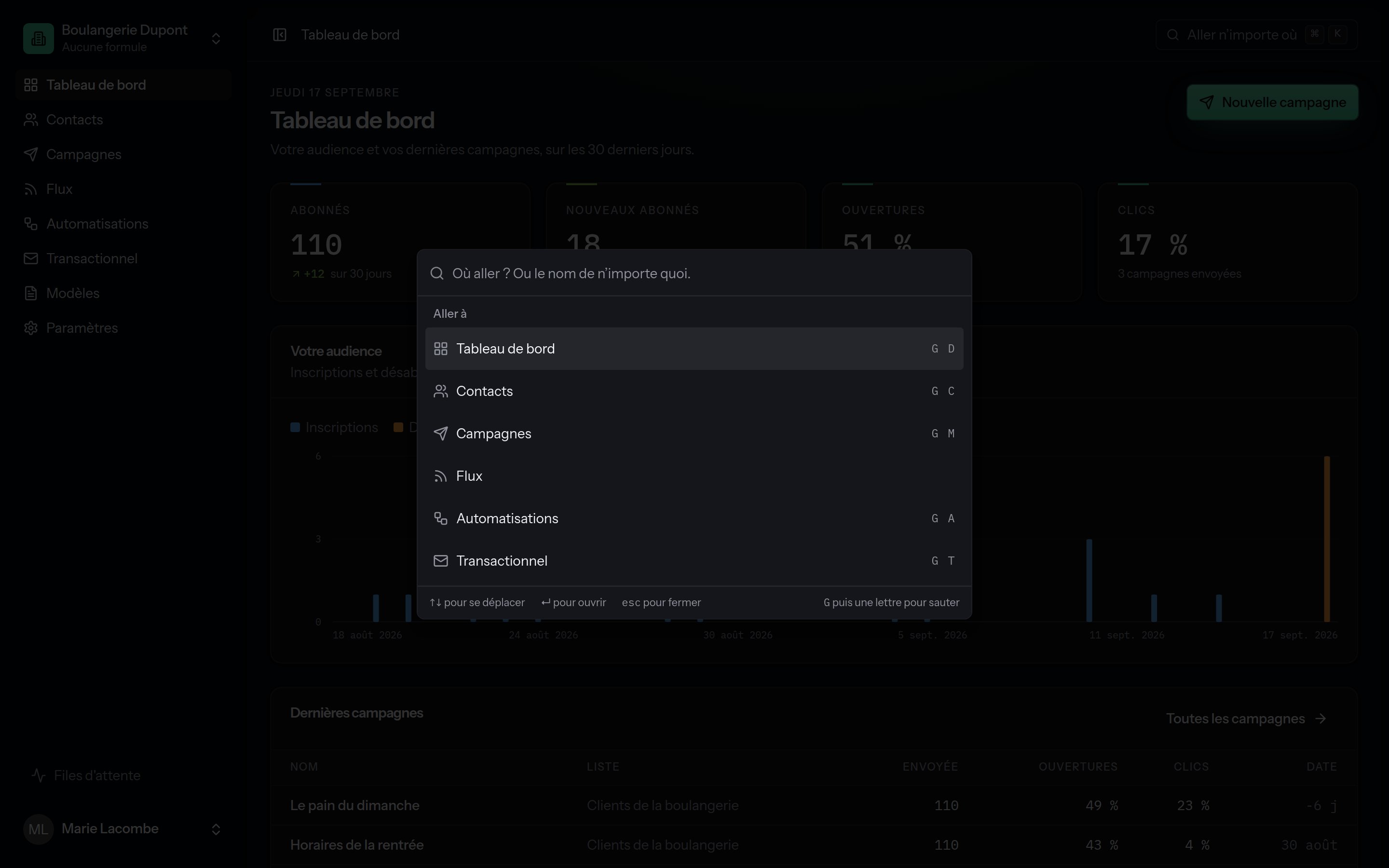Click the paper-plane icon on Nouvelle campagne
Image resolution: width=1389 pixels, height=868 pixels.
coord(1207,102)
